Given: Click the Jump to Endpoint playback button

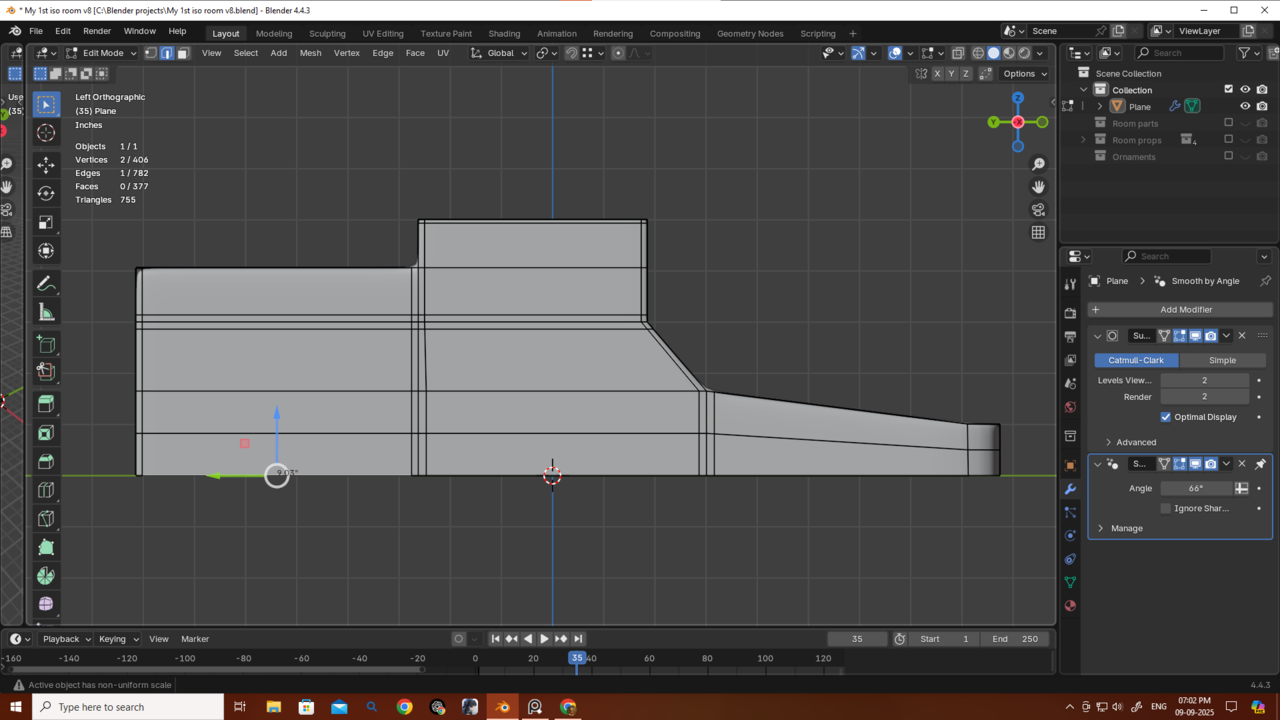Looking at the screenshot, I should tap(578, 639).
